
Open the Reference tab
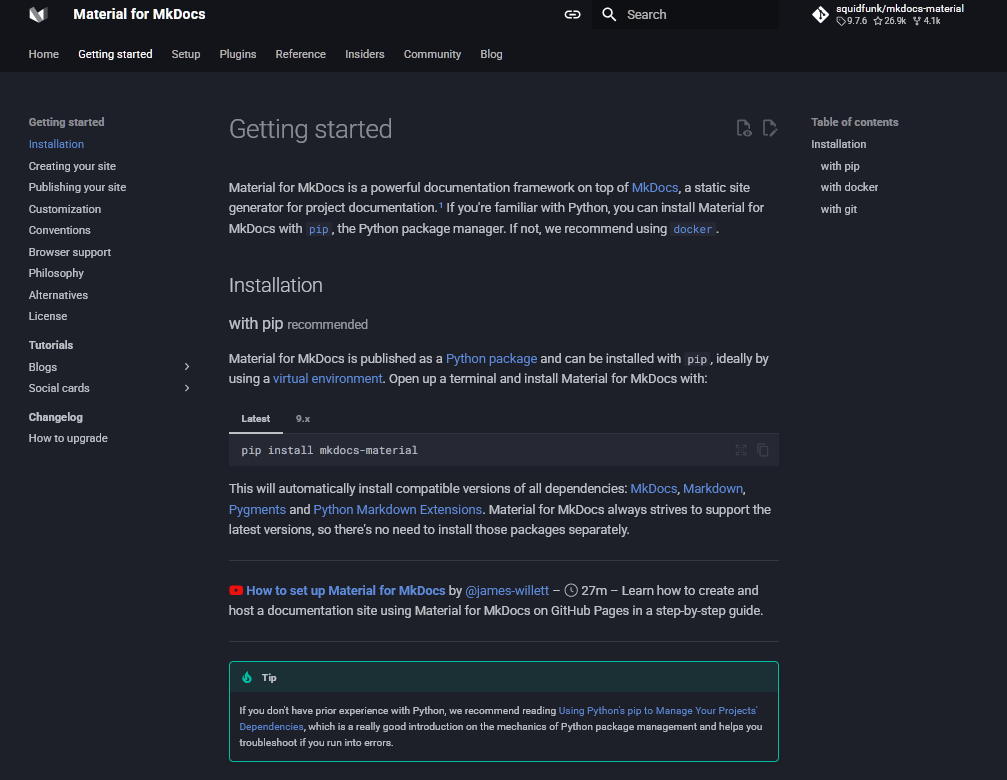[301, 54]
